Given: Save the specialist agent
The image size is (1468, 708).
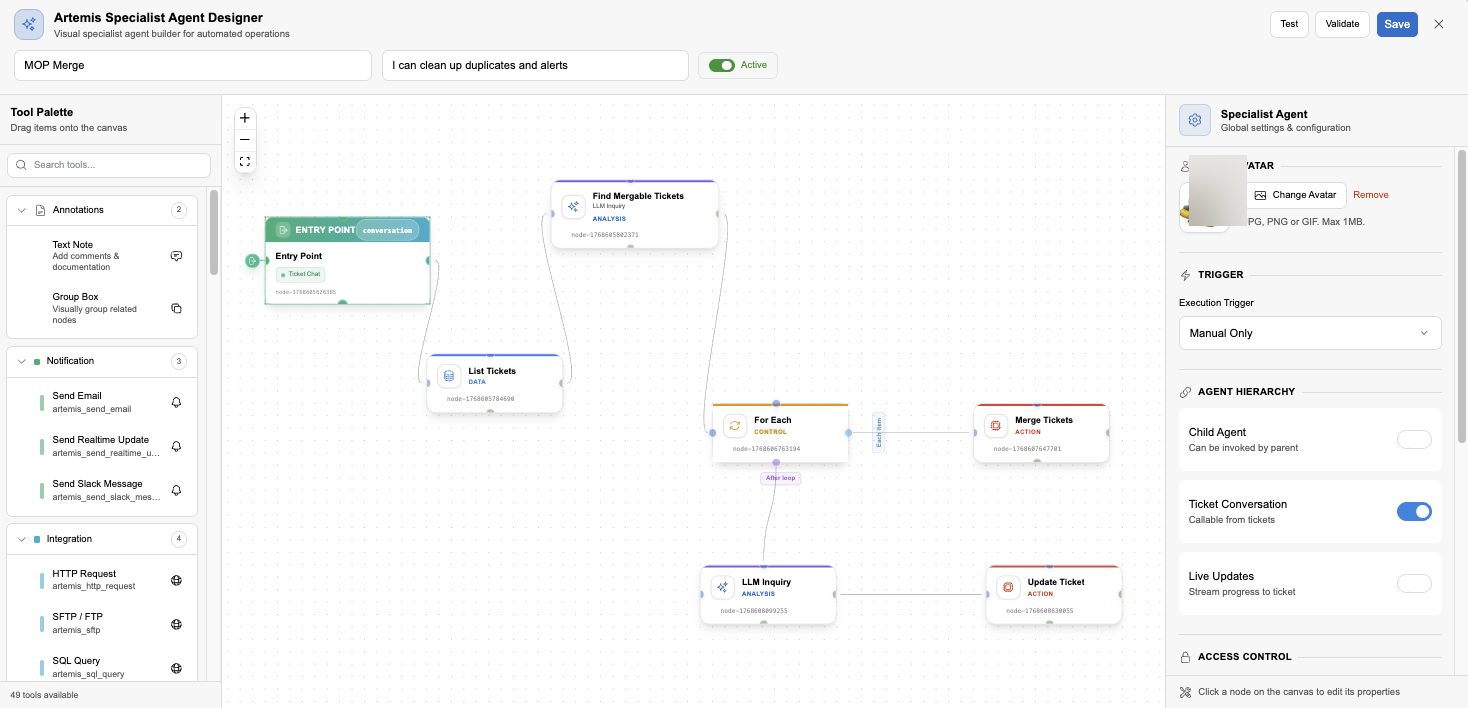Looking at the screenshot, I should (1396, 23).
